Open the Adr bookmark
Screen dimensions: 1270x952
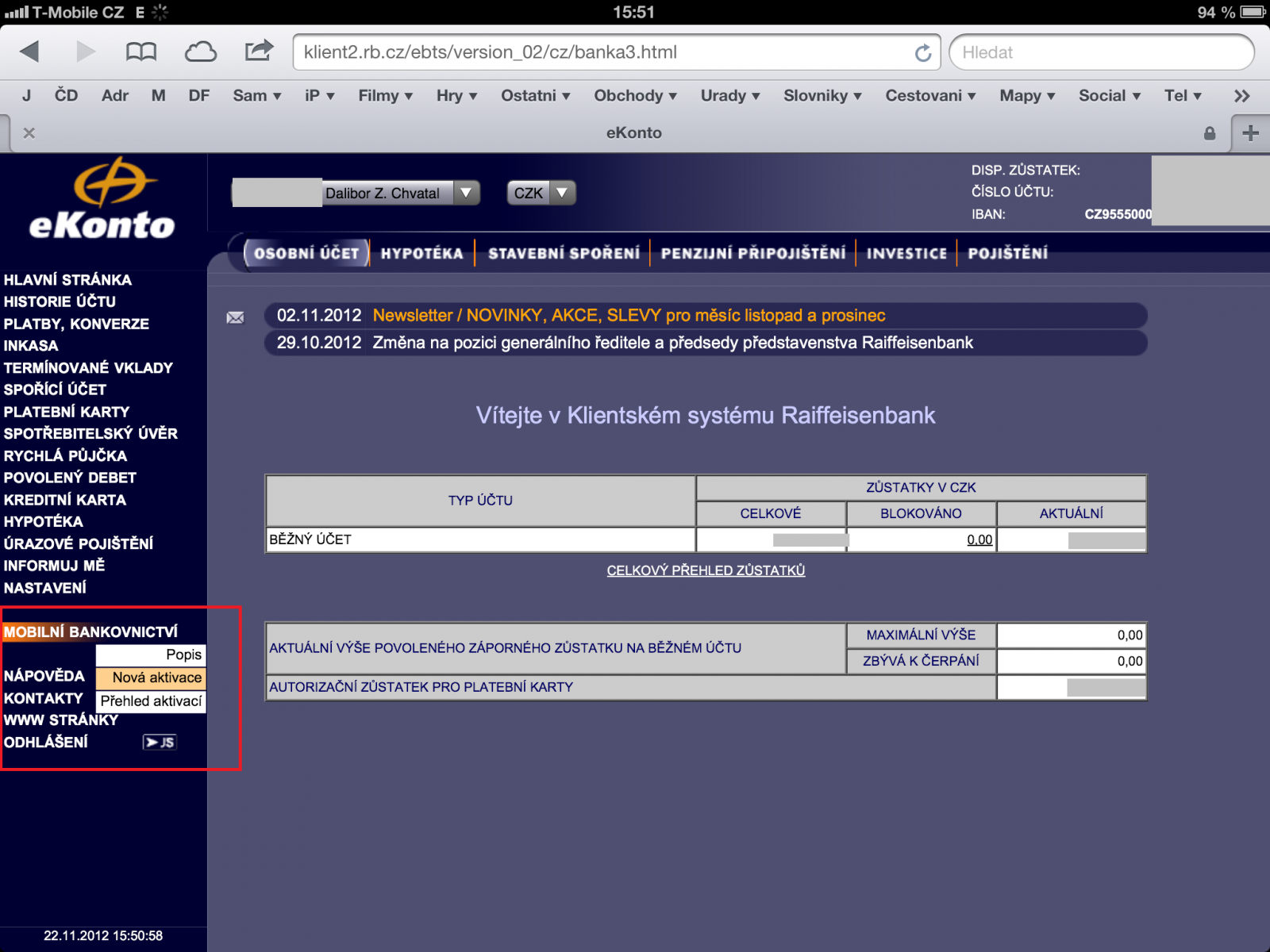[x=115, y=96]
